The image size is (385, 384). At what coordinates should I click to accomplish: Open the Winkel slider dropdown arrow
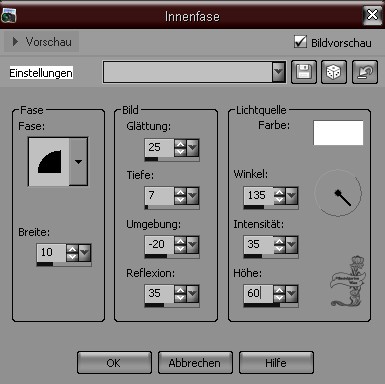292,195
